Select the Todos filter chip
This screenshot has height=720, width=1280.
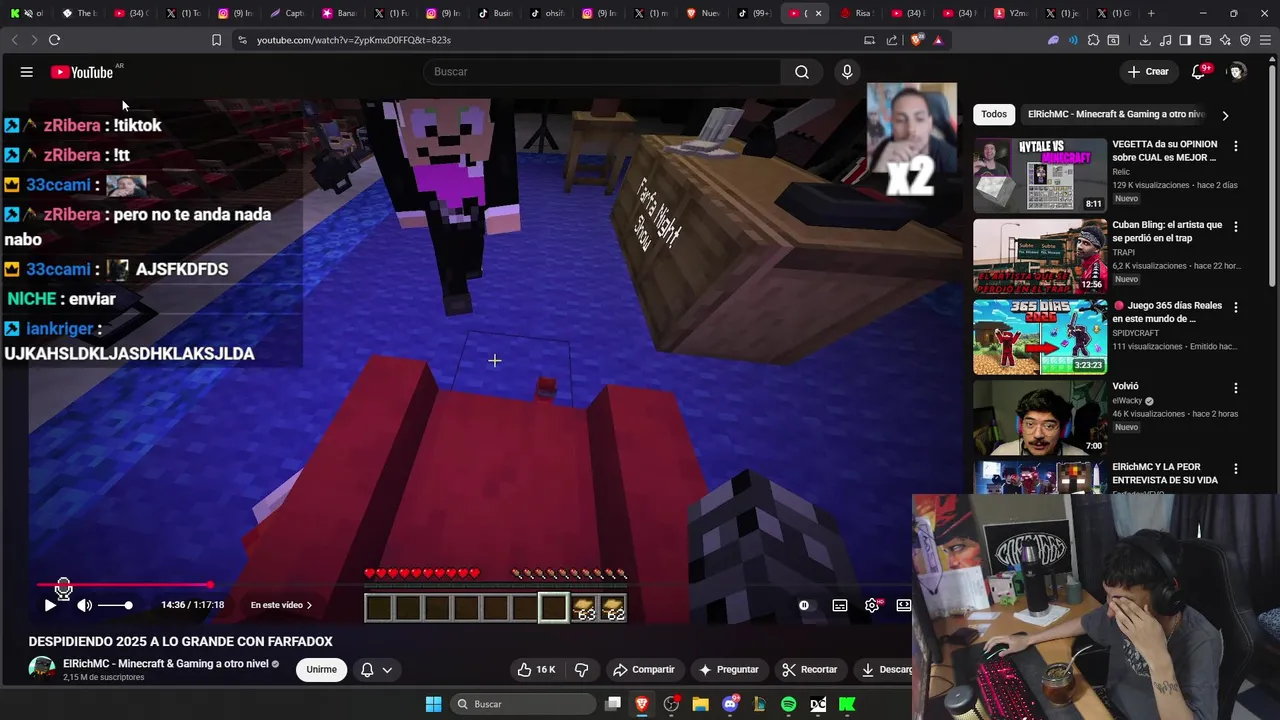994,114
